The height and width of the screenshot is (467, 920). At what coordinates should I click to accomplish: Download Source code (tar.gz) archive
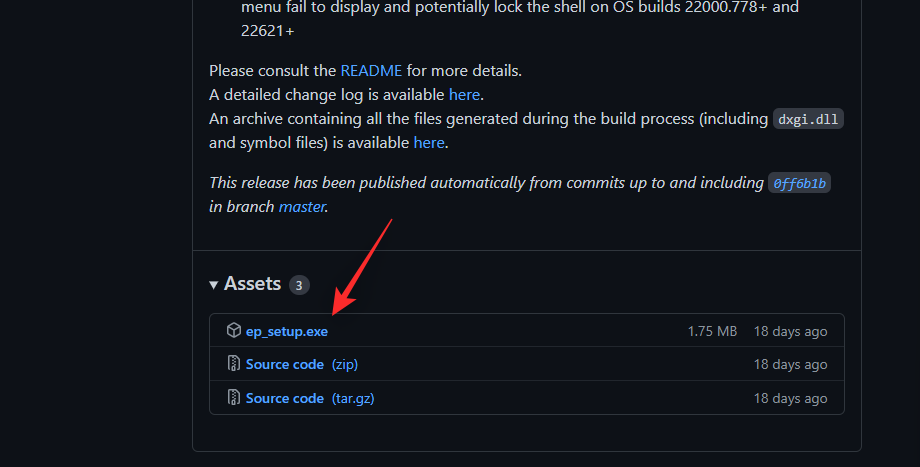(x=285, y=398)
